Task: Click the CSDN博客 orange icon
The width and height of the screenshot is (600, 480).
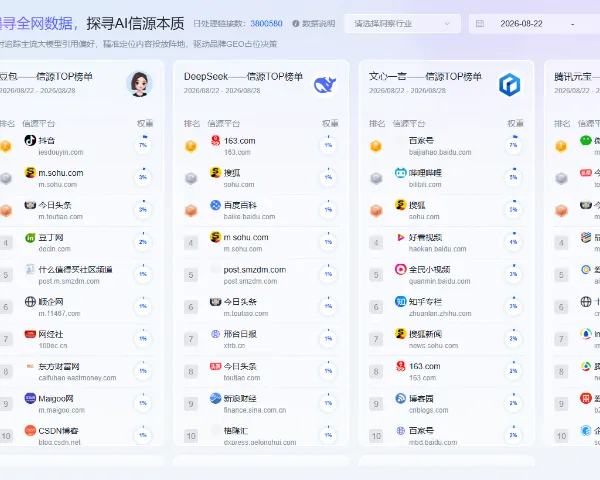Action: pos(30,431)
